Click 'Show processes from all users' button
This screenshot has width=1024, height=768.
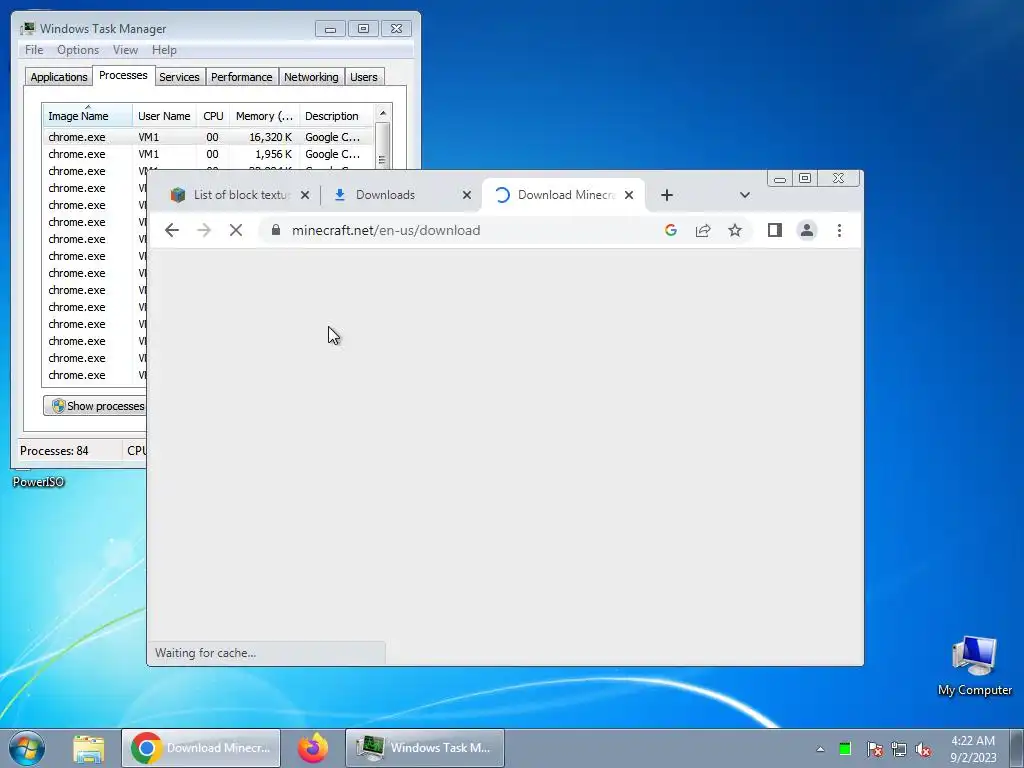pos(95,406)
